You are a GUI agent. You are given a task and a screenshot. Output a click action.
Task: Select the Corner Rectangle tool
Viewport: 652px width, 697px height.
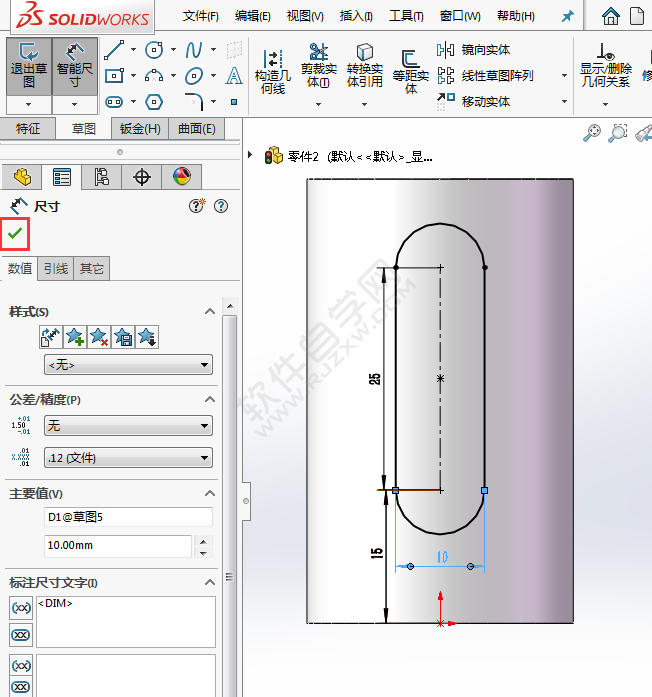pyautogui.click(x=114, y=76)
